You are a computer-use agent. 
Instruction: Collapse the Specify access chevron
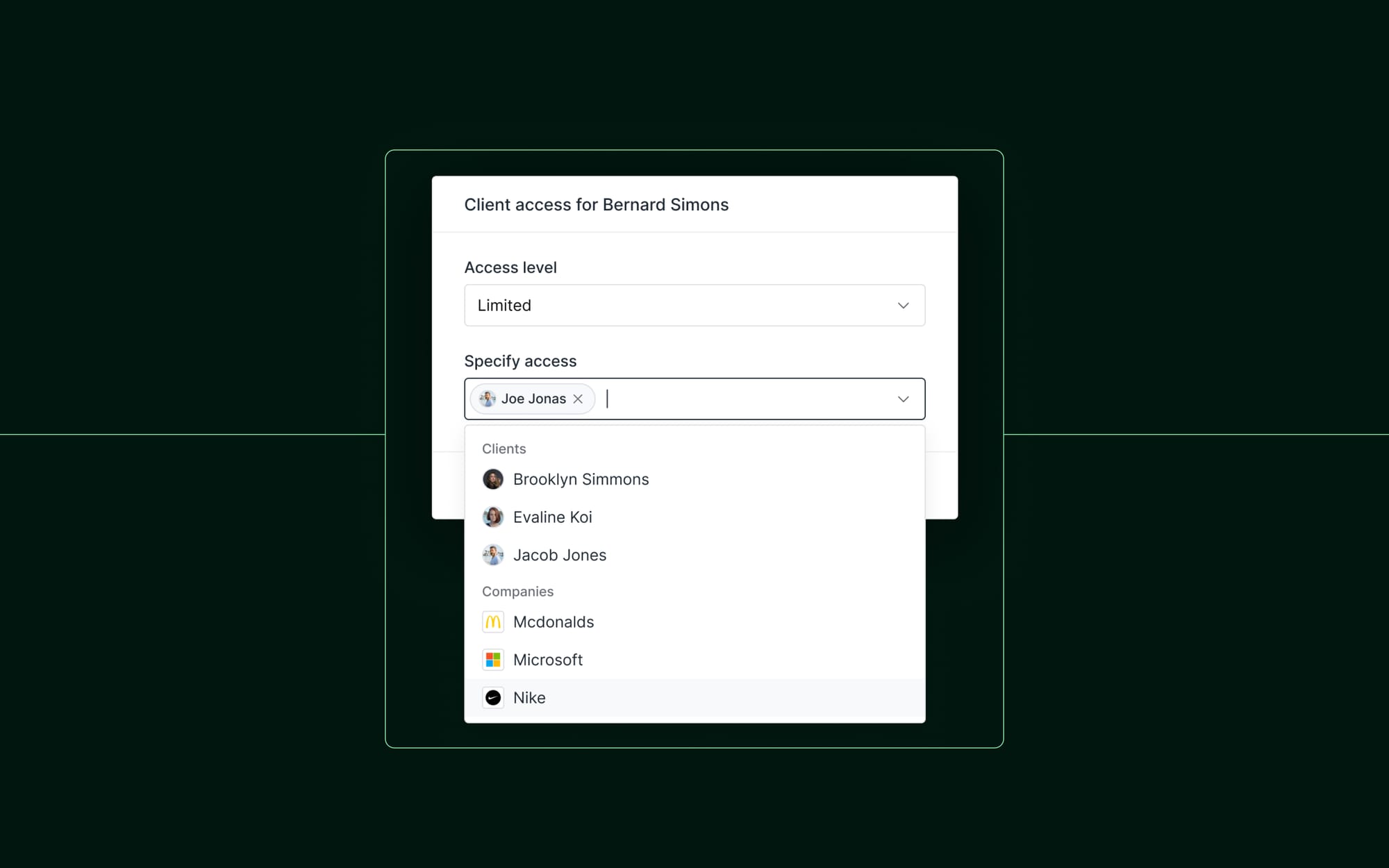tap(903, 399)
